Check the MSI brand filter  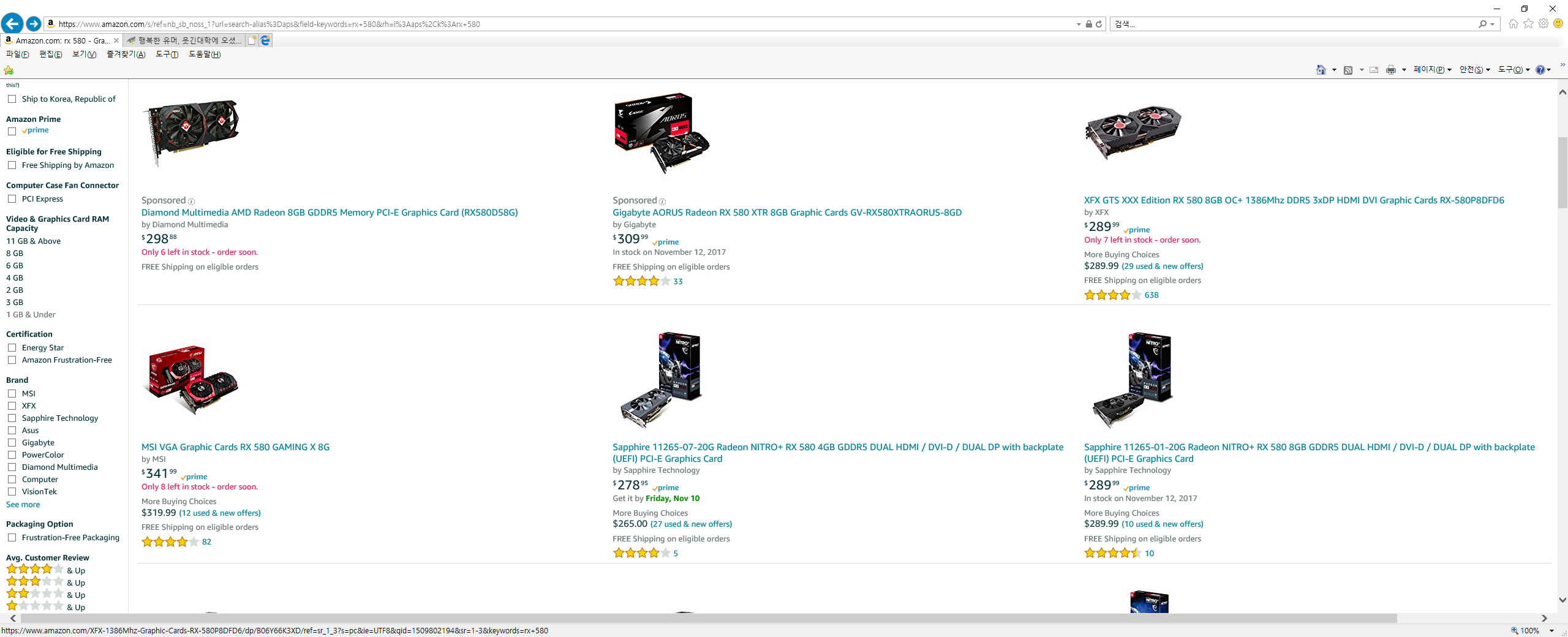point(12,394)
